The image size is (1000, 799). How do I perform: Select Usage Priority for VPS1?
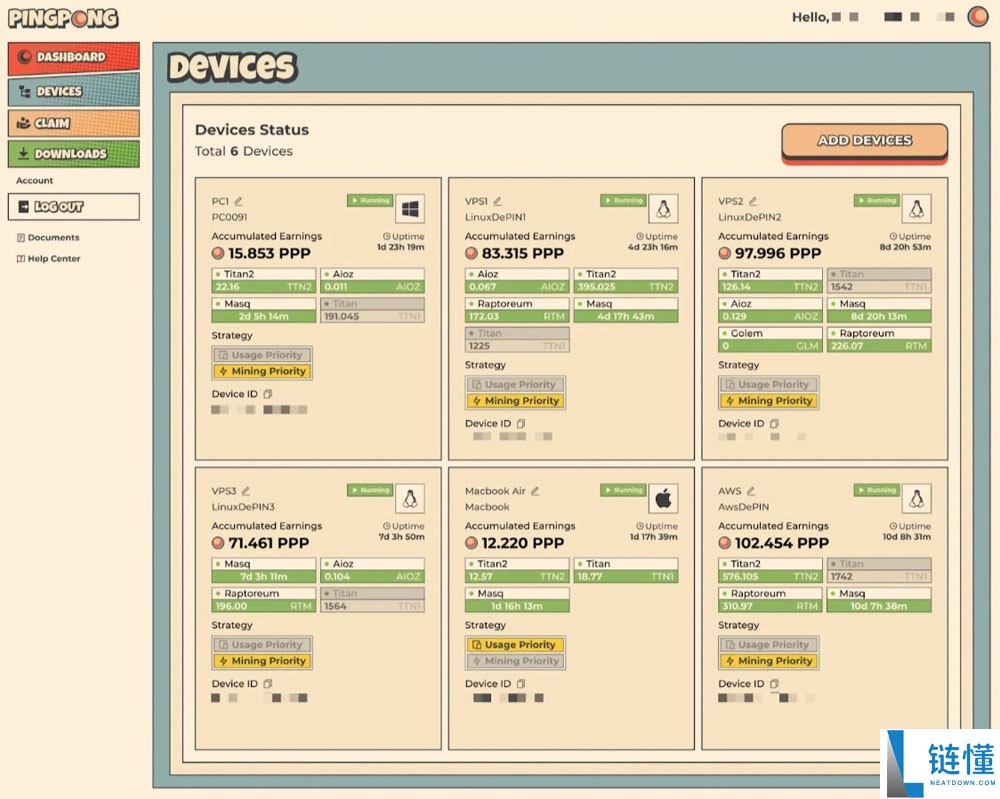[515, 385]
